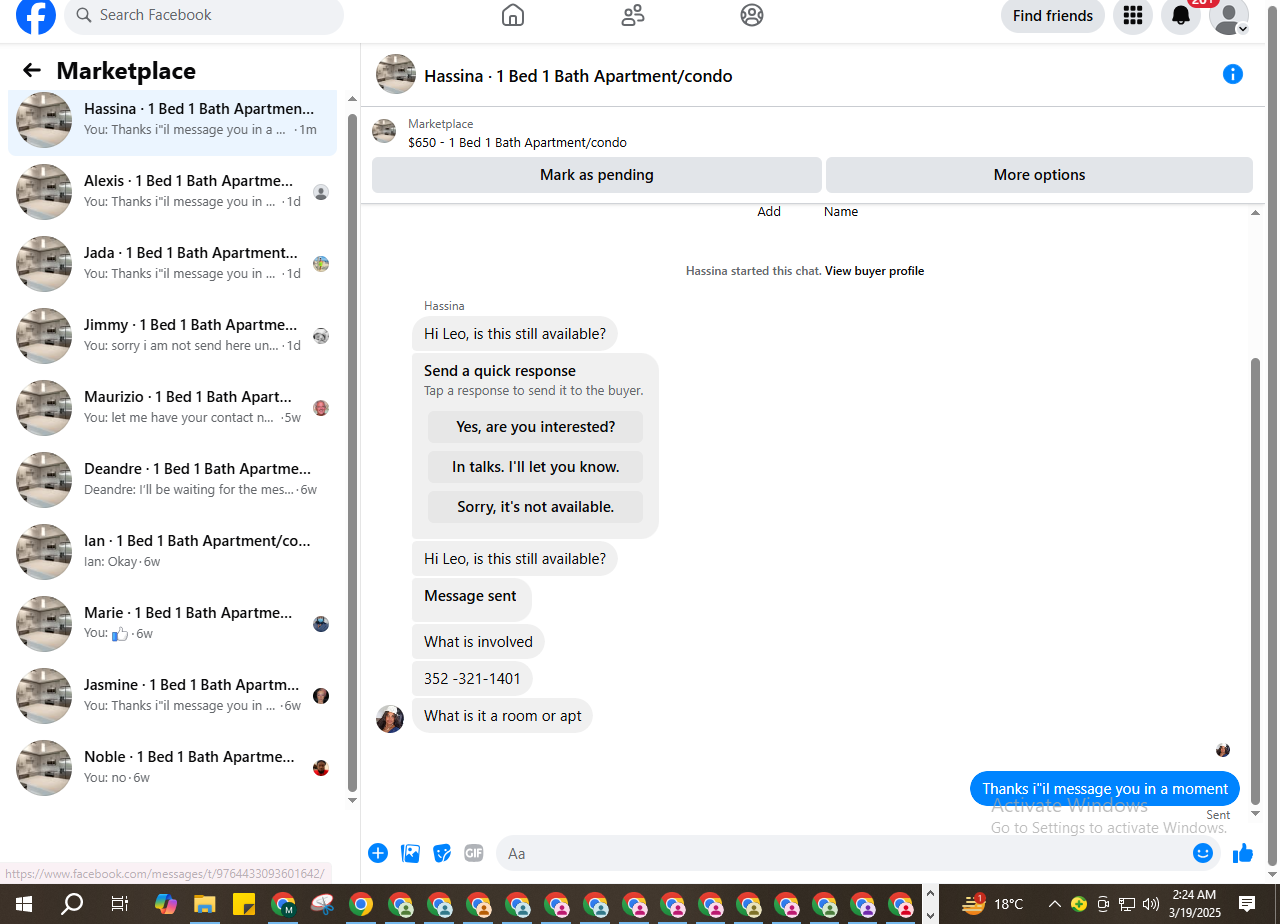The height and width of the screenshot is (924, 1280).
Task: Open the Paint app on the taskbar
Action: 322,904
